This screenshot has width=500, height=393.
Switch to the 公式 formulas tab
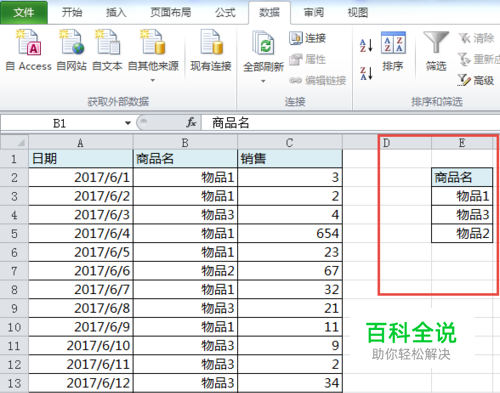(x=225, y=12)
